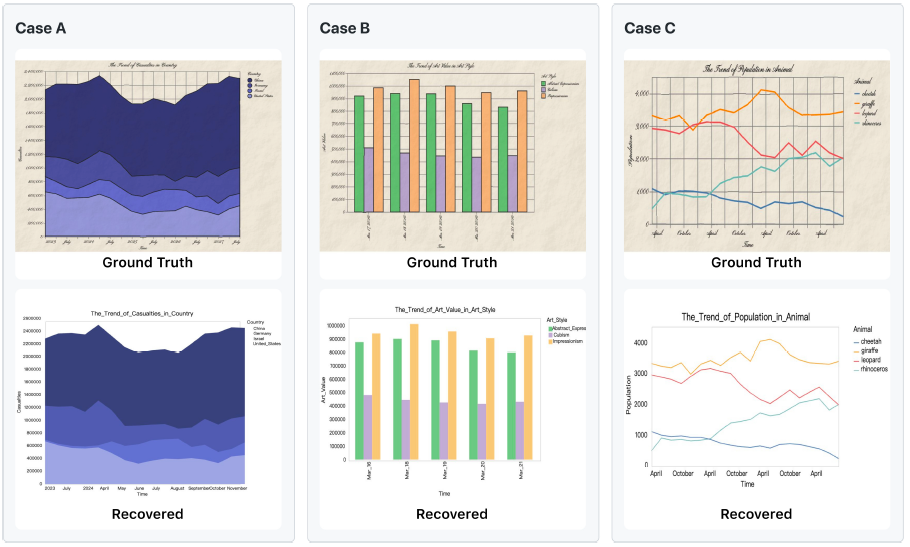
Task: Click the rhinoceros legend entry in recovered chart
Action: pos(871,369)
